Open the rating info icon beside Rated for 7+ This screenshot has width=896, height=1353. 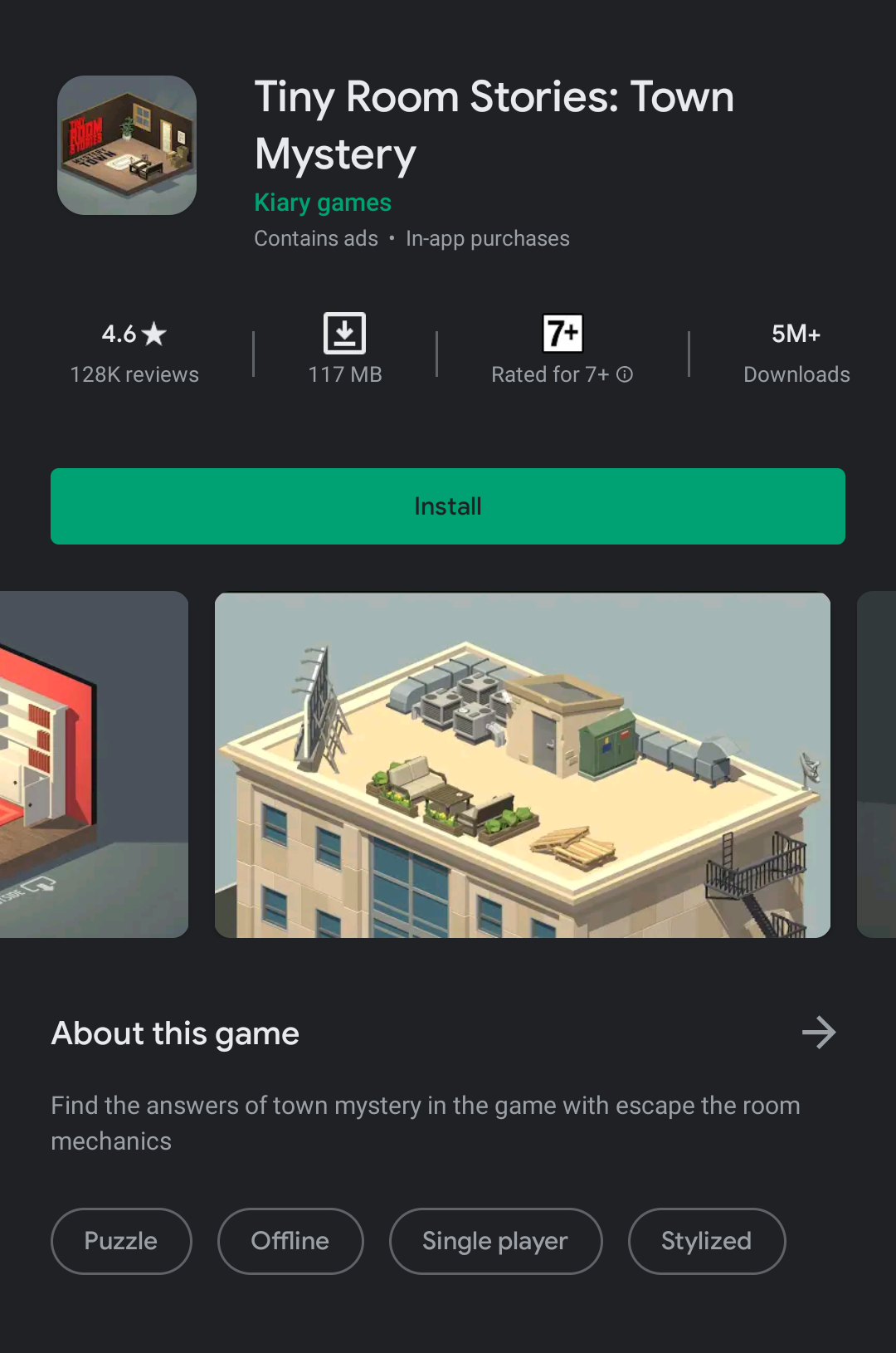click(625, 374)
